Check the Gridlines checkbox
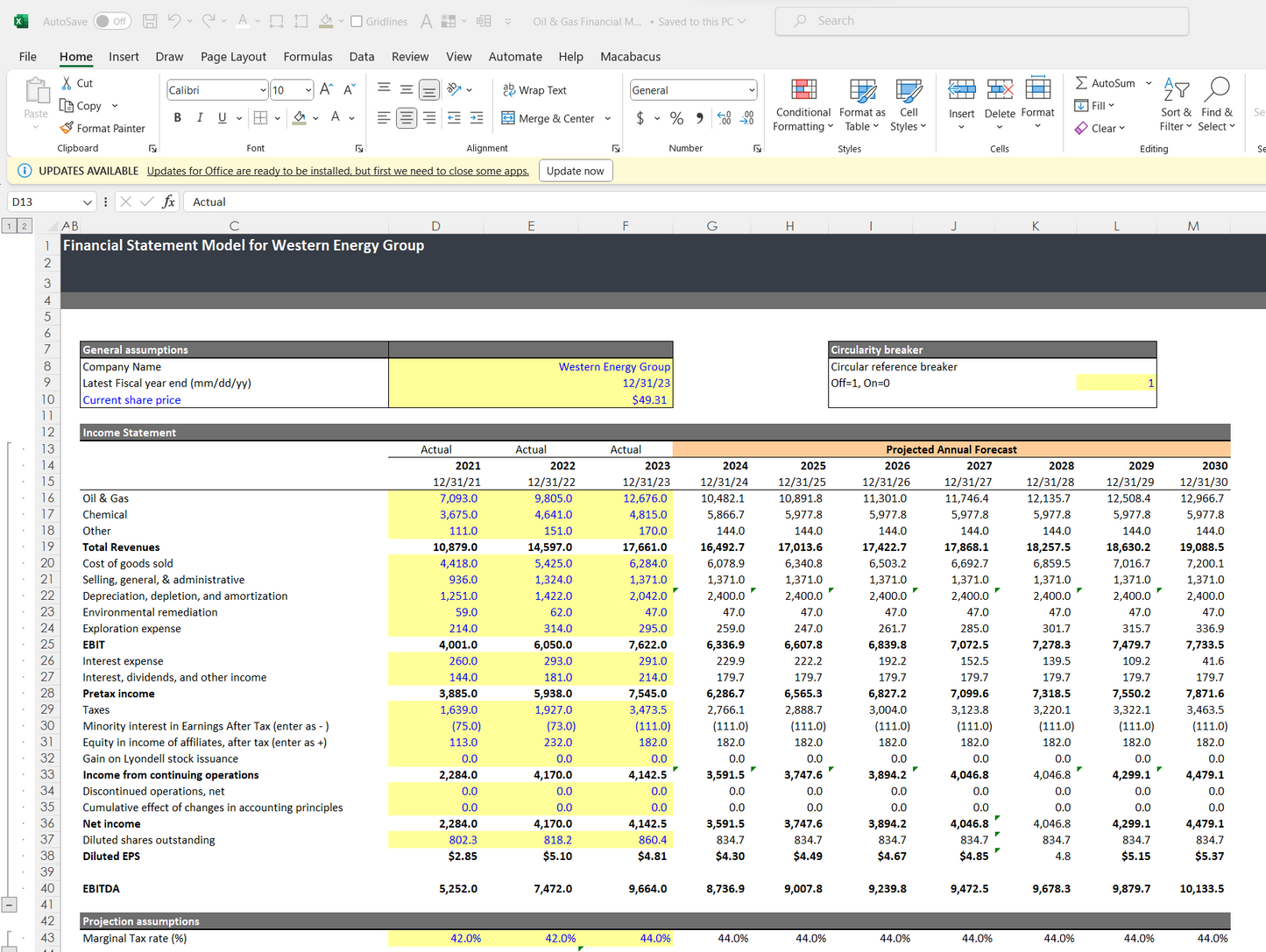The width and height of the screenshot is (1266, 952). [x=357, y=21]
